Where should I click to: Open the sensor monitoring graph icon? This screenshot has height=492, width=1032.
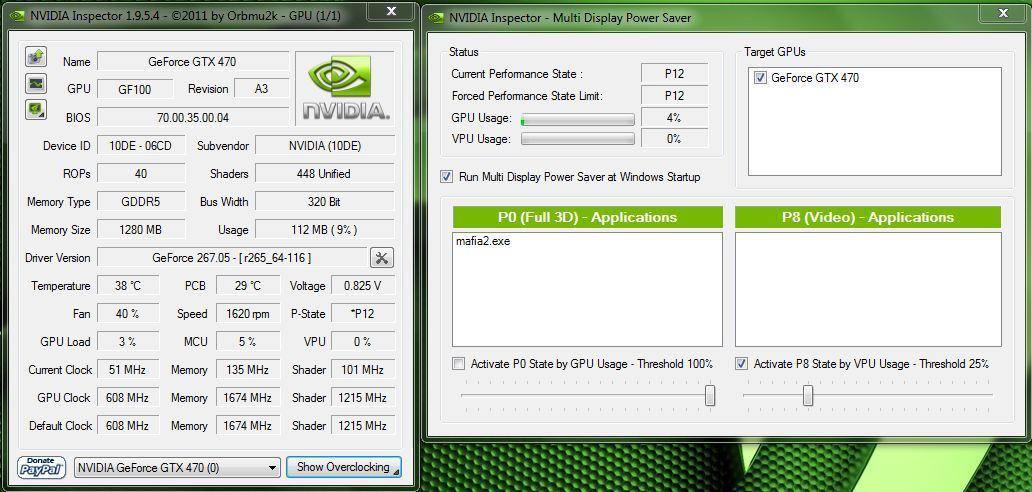[x=36, y=83]
